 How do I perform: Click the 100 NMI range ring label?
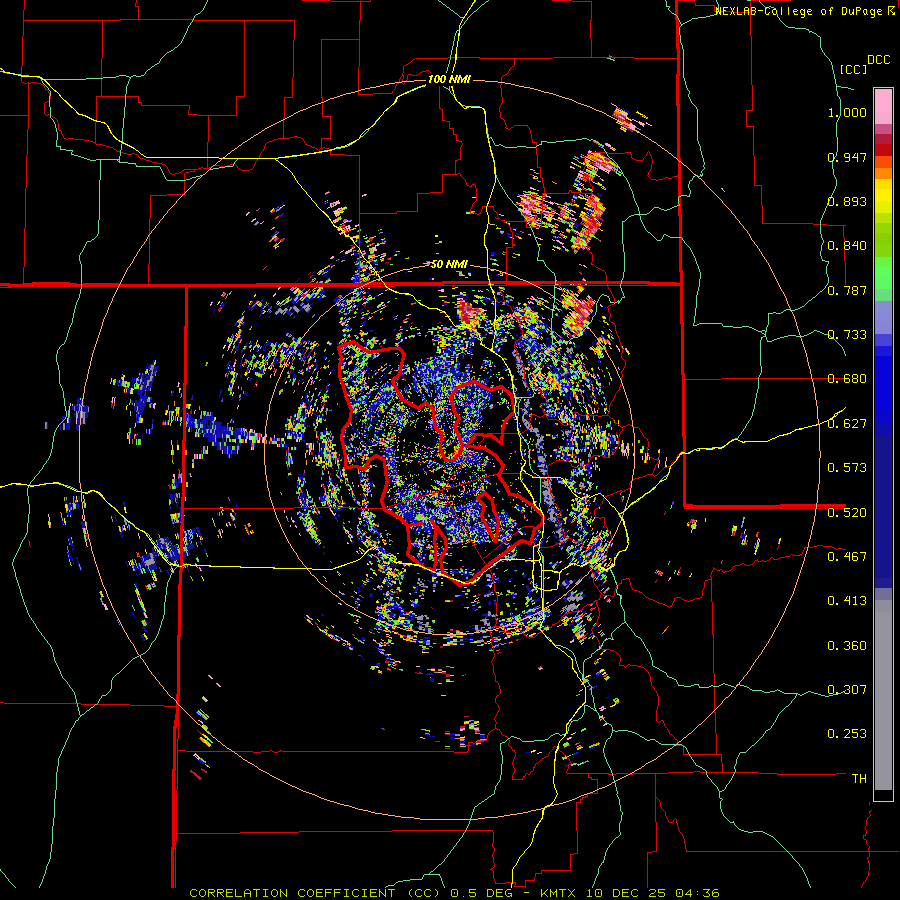pyautogui.click(x=449, y=79)
